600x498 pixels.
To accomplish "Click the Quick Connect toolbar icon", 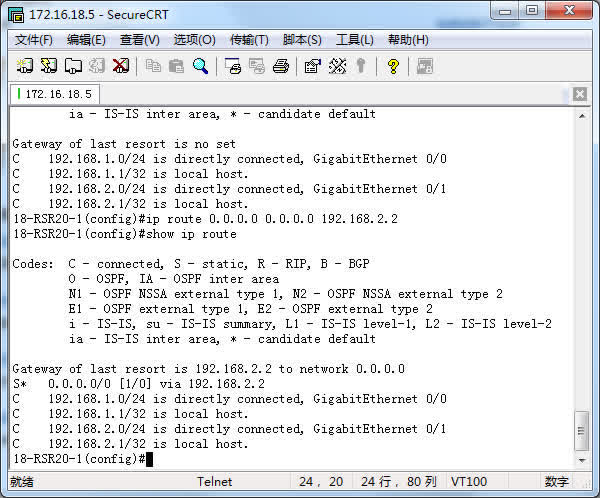I will coord(49,66).
